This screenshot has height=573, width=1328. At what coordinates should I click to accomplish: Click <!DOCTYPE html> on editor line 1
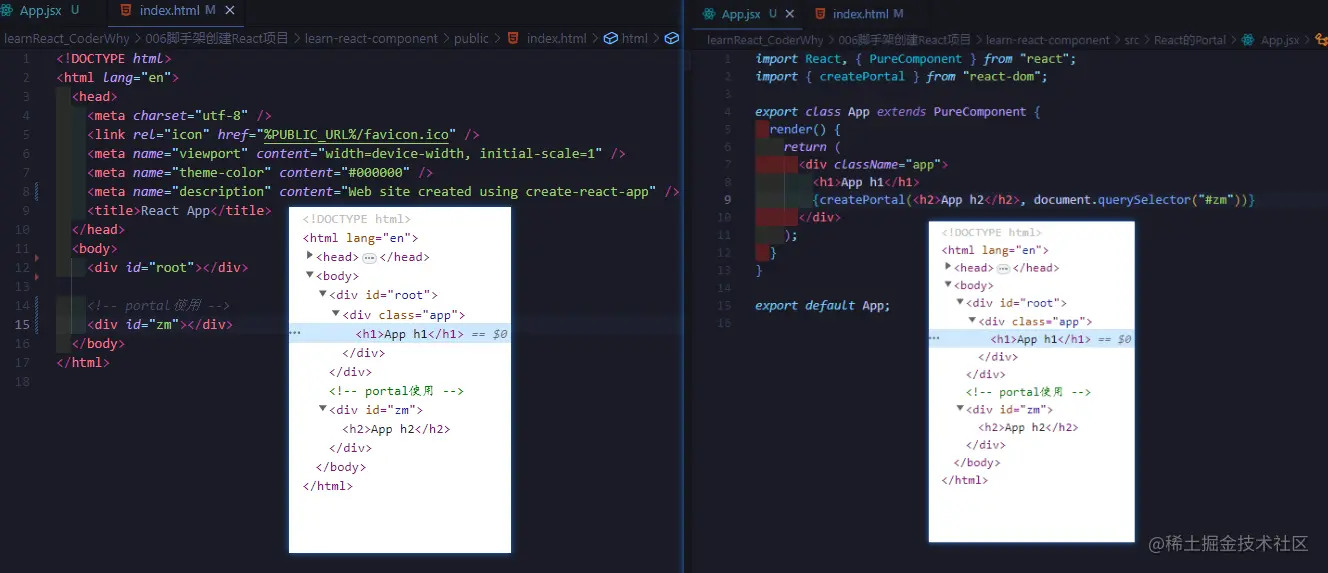point(115,58)
